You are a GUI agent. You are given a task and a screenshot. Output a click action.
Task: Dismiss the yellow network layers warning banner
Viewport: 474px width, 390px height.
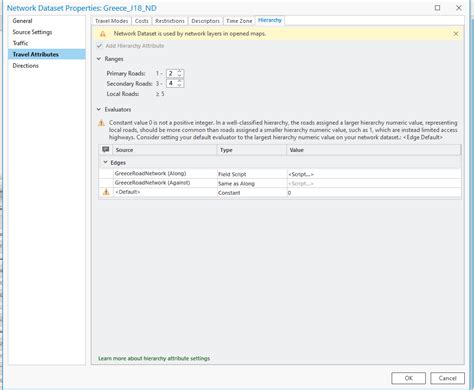pos(456,34)
